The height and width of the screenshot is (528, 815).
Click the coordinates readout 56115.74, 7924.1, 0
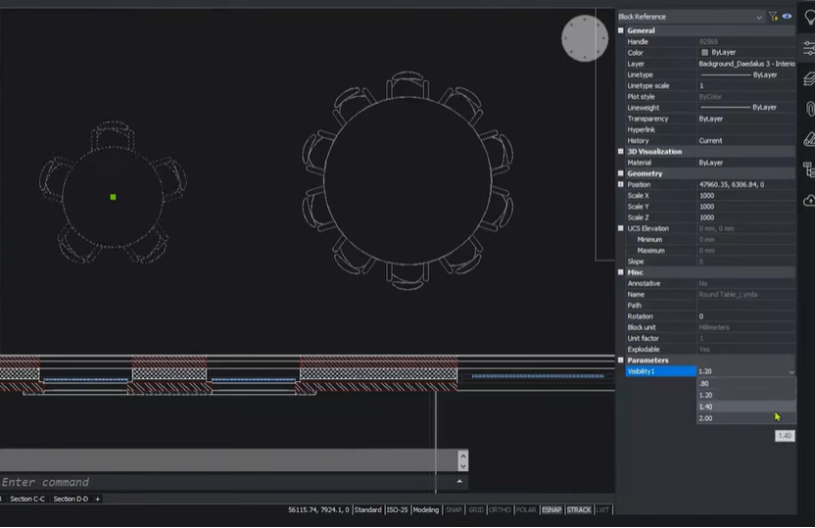click(x=319, y=510)
